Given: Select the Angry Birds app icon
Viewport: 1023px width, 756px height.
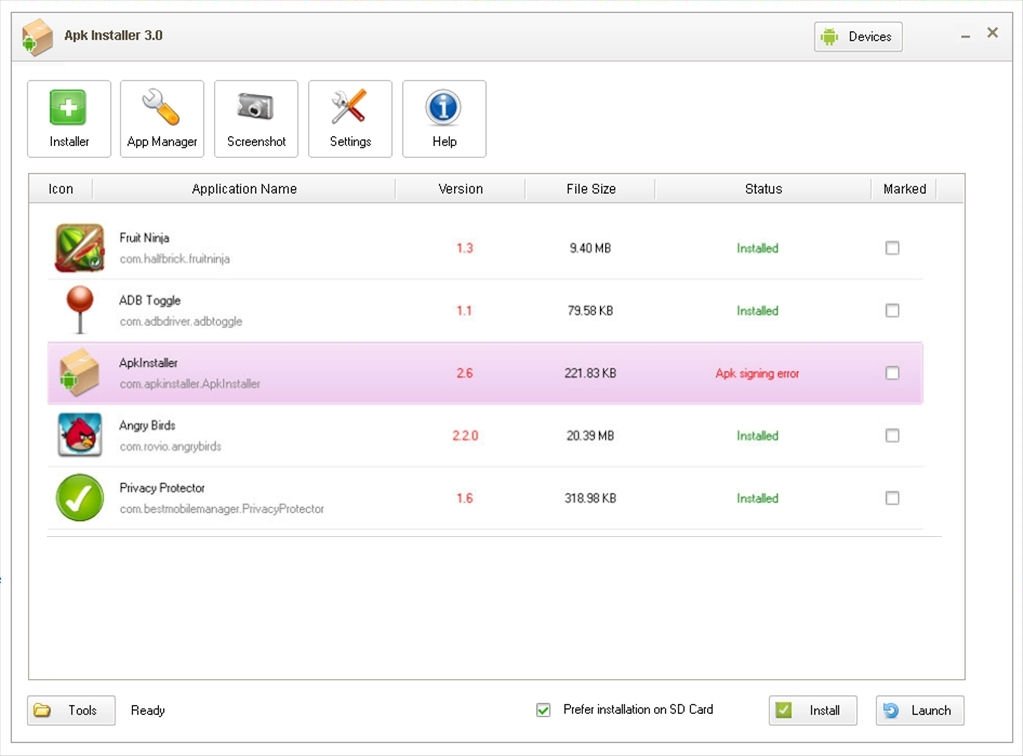Looking at the screenshot, I should coord(79,435).
